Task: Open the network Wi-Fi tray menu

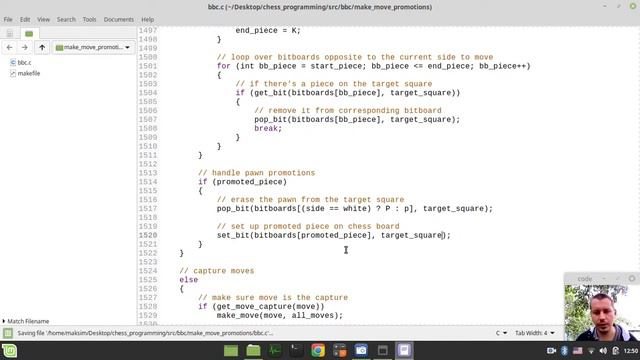Action: [x=591, y=351]
